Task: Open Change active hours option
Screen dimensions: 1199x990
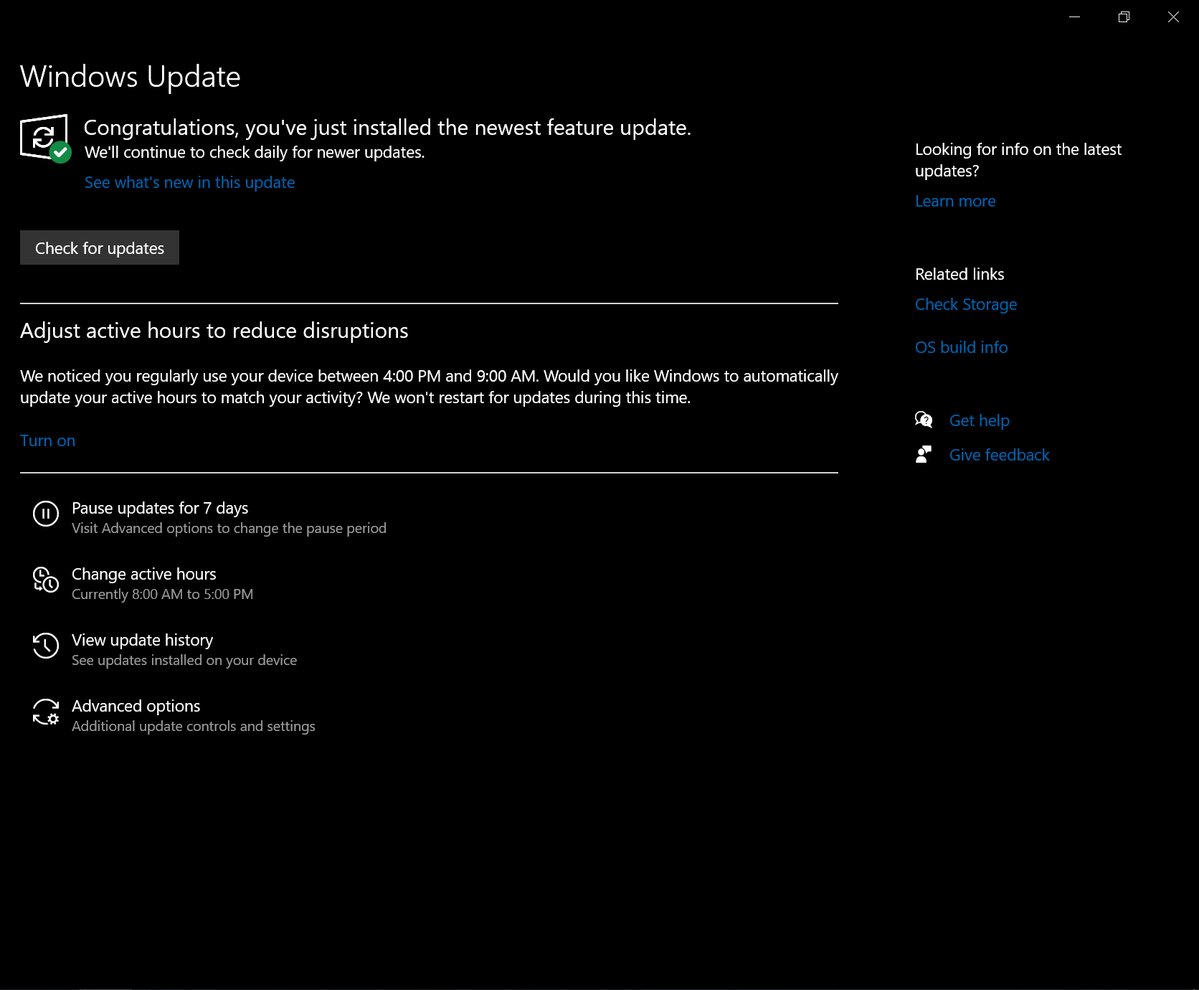Action: point(144,573)
